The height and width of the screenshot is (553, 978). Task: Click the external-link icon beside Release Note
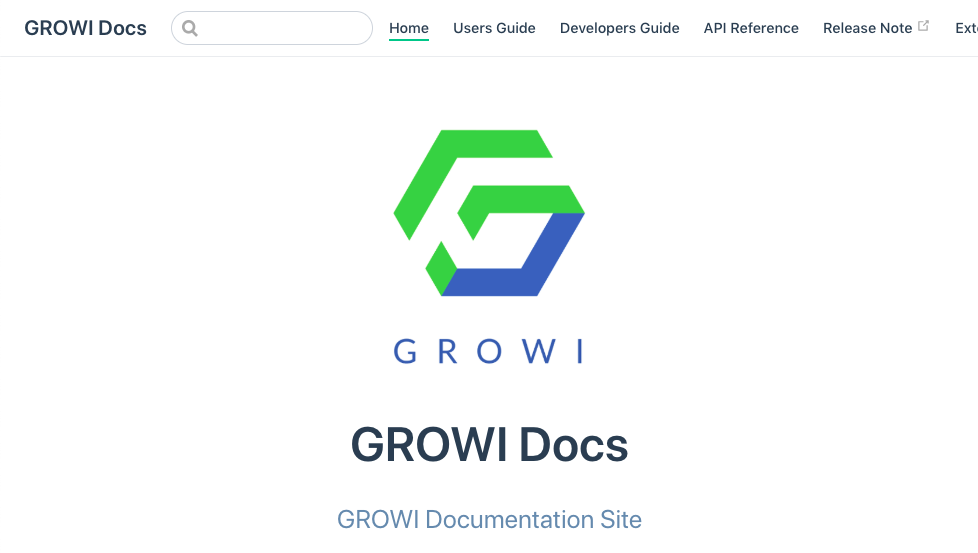[924, 26]
